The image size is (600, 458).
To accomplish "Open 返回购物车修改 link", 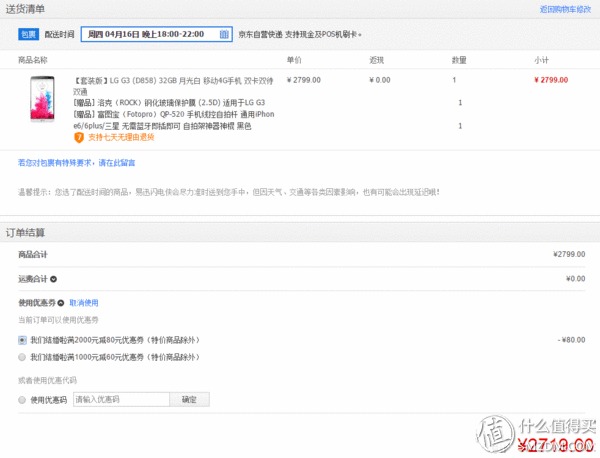I will pos(565,9).
